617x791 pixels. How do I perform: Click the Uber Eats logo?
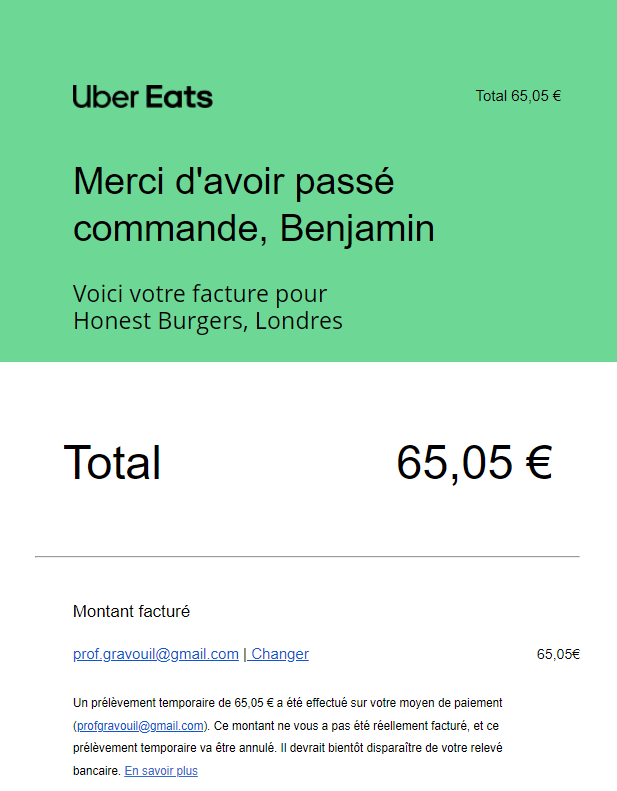tap(142, 97)
